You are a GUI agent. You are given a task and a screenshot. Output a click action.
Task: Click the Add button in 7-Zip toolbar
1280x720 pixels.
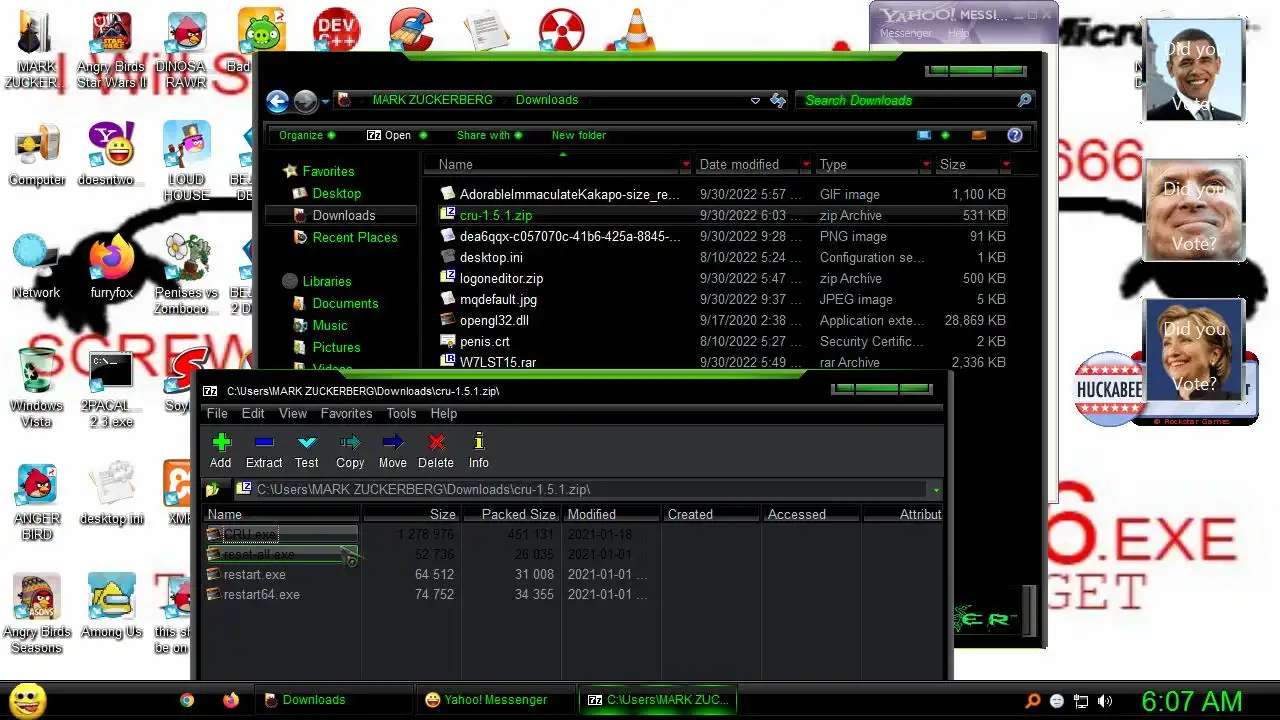(x=220, y=450)
